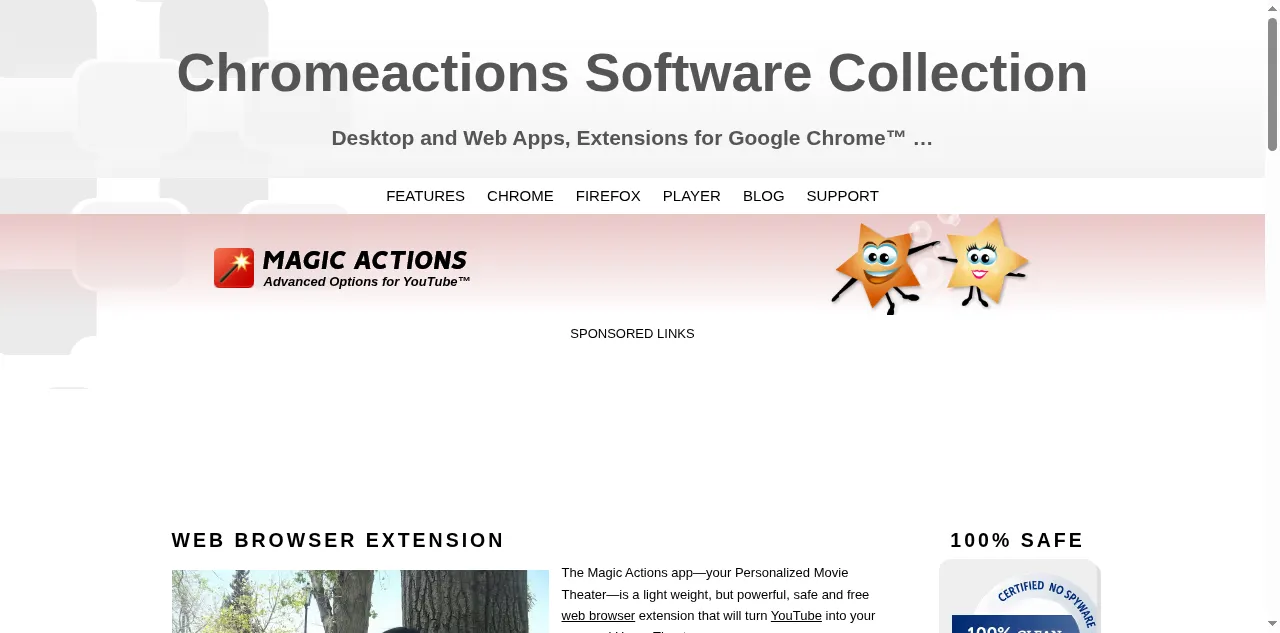Open the SUPPORT menu item
Image resolution: width=1280 pixels, height=633 pixels.
(x=842, y=196)
